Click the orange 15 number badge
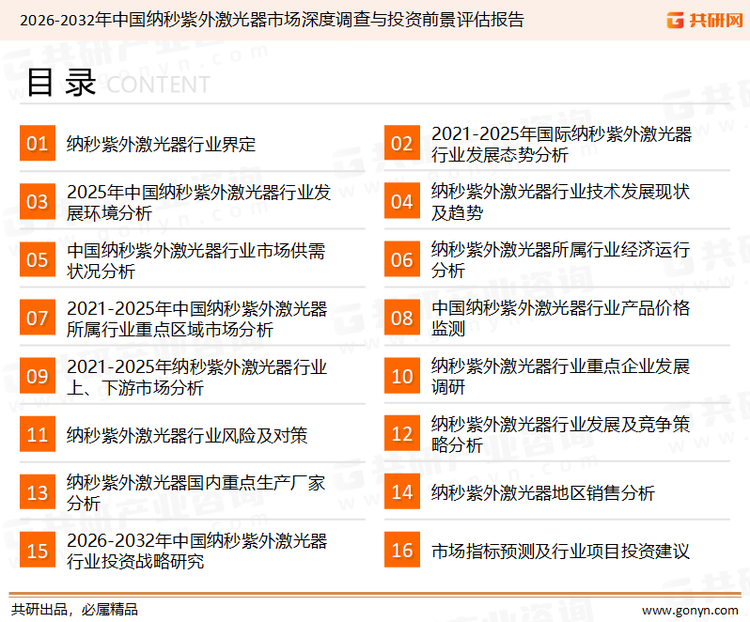The width and height of the screenshot is (750, 622). tap(37, 550)
